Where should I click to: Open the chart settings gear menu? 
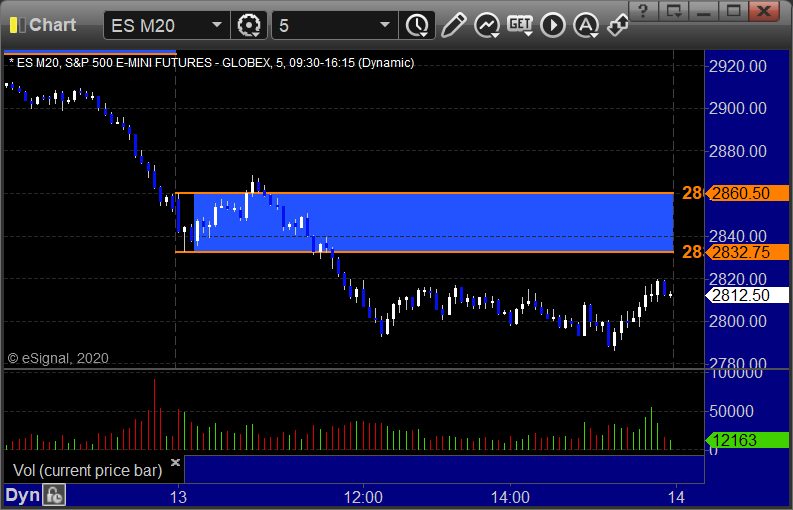click(x=248, y=25)
